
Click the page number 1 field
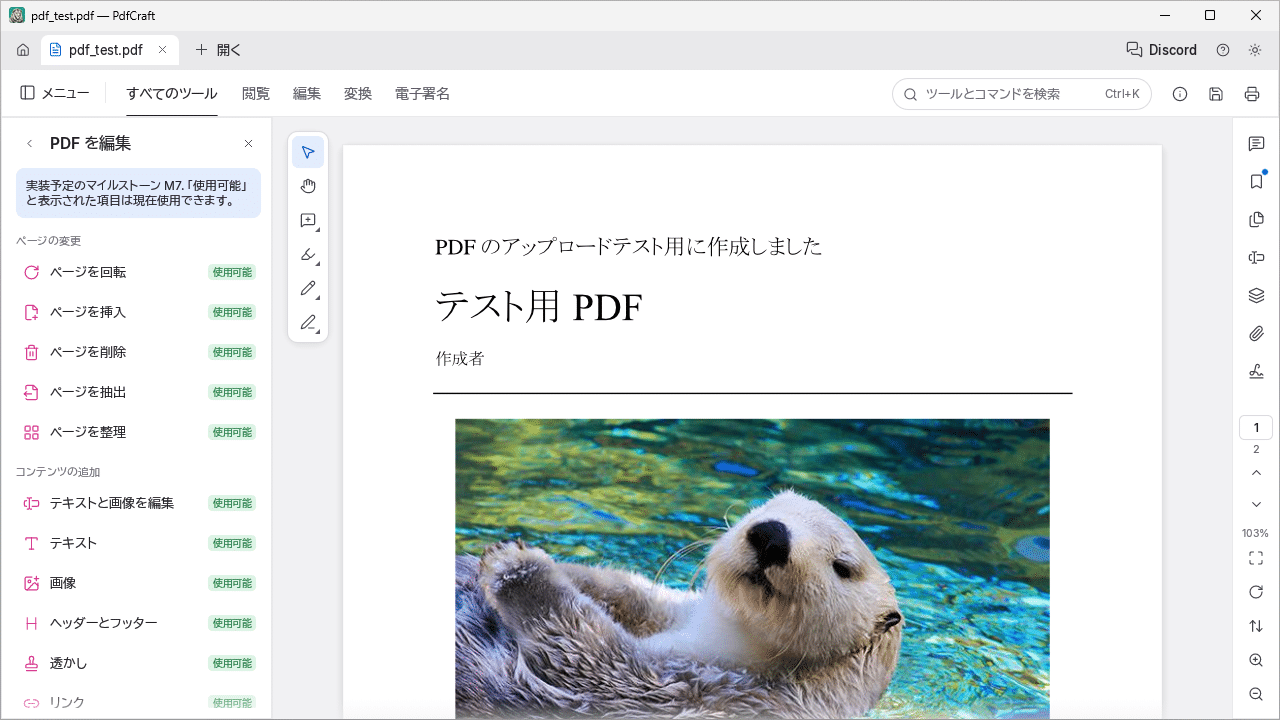[x=1256, y=428]
